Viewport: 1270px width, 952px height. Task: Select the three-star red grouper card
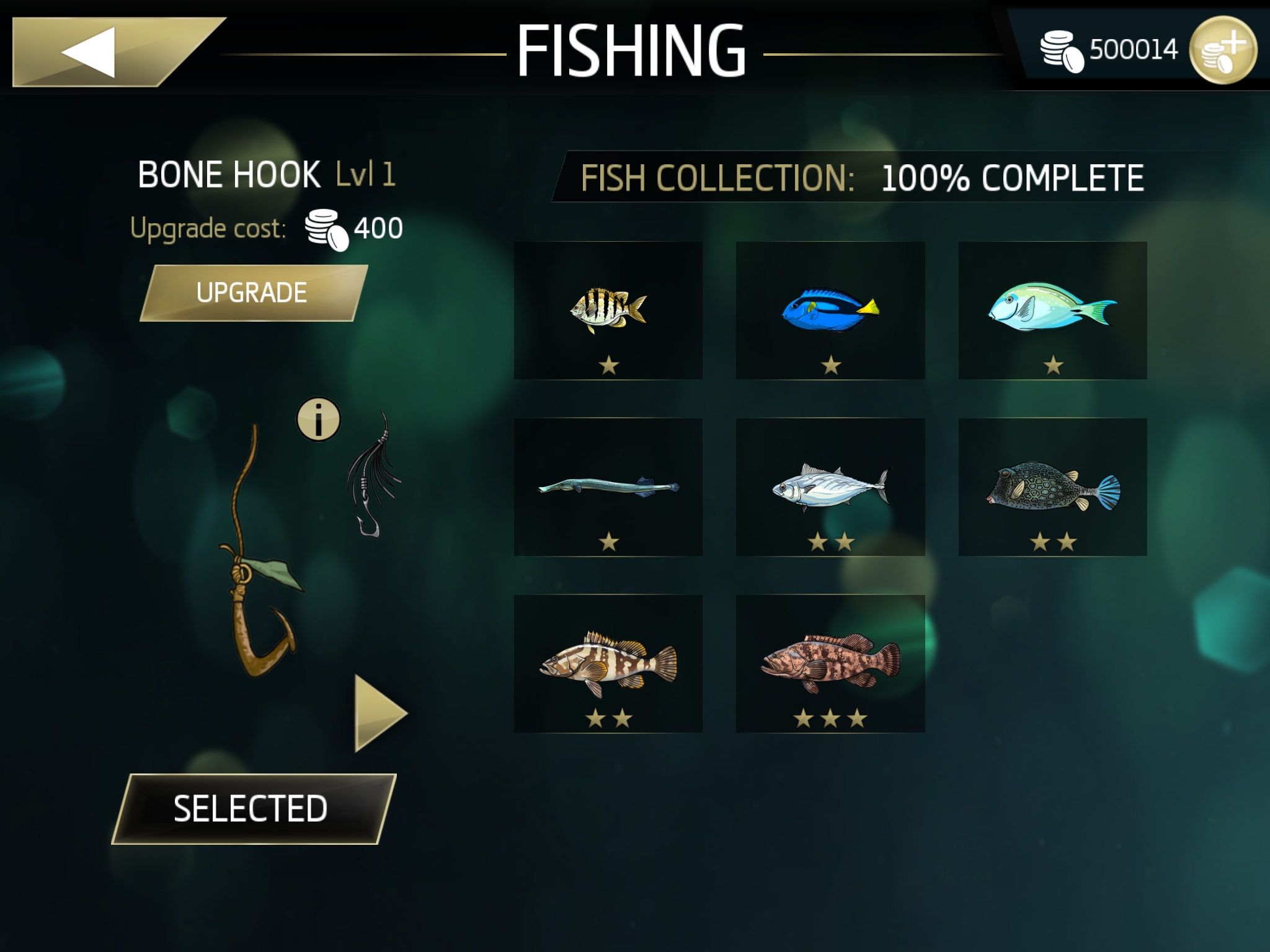pyautogui.click(x=830, y=664)
